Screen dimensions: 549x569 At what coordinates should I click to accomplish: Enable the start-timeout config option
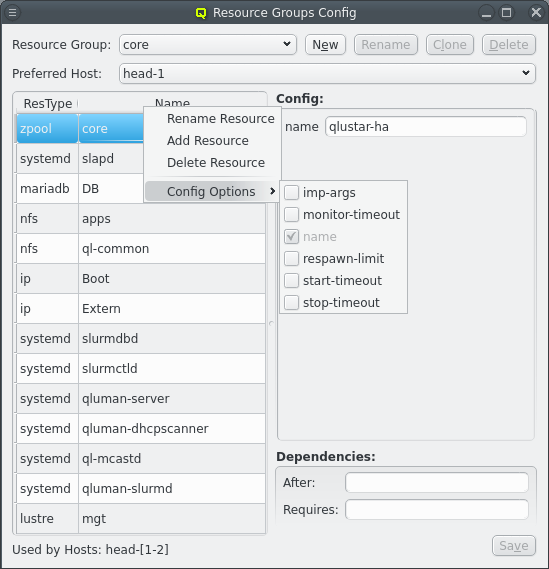point(291,281)
